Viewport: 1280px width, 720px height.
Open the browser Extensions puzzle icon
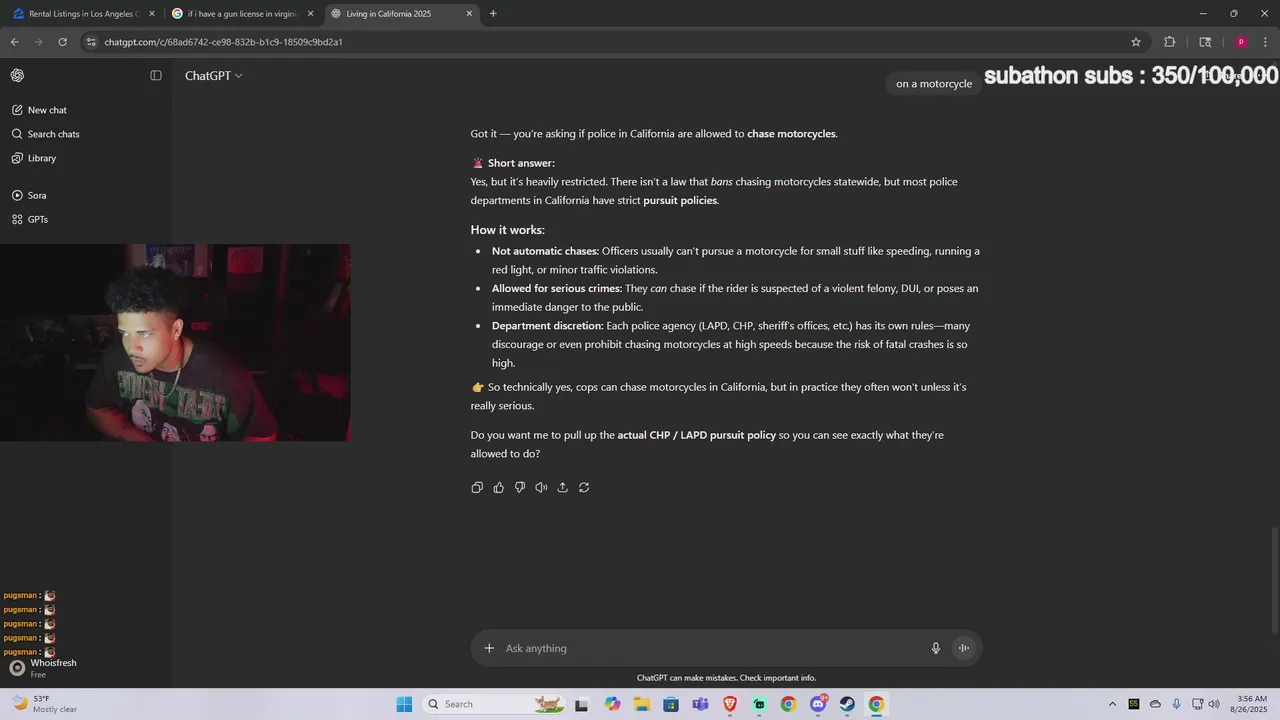pyautogui.click(x=1170, y=42)
